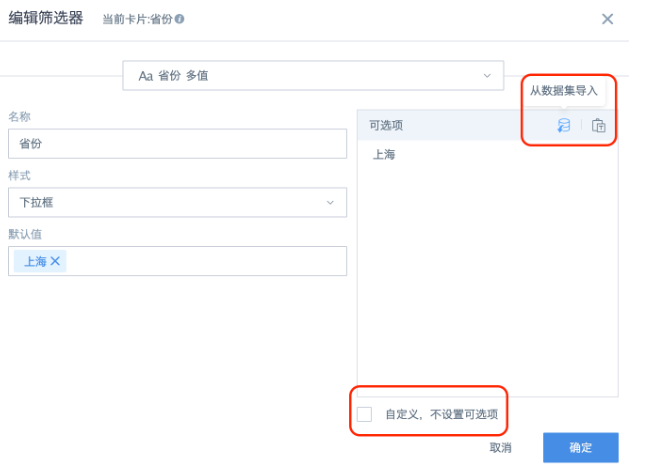The image size is (645, 475).
Task: Remove the 上海 default value tag
Action: point(55,261)
